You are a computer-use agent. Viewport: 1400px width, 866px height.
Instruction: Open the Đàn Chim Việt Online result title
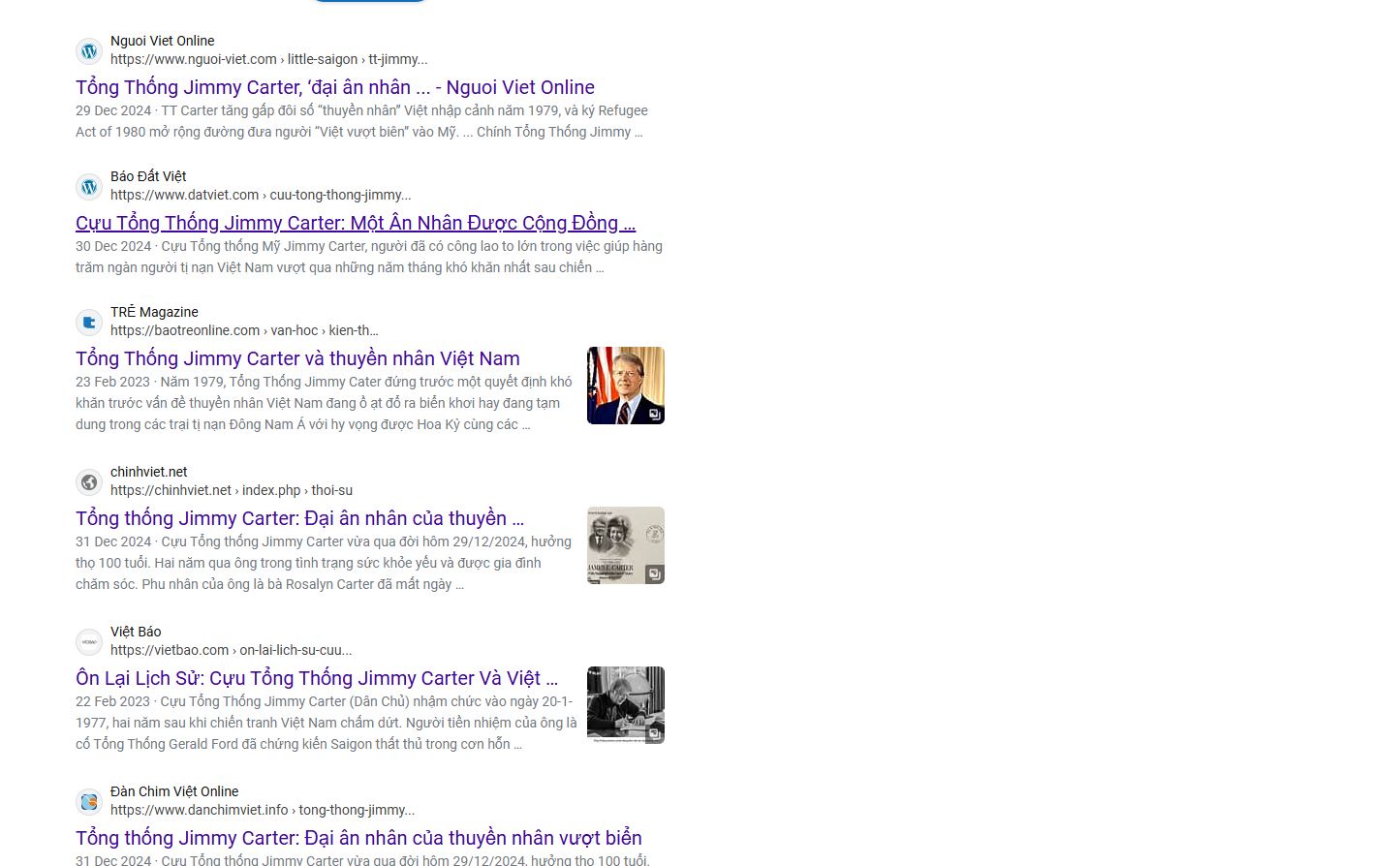(x=358, y=839)
